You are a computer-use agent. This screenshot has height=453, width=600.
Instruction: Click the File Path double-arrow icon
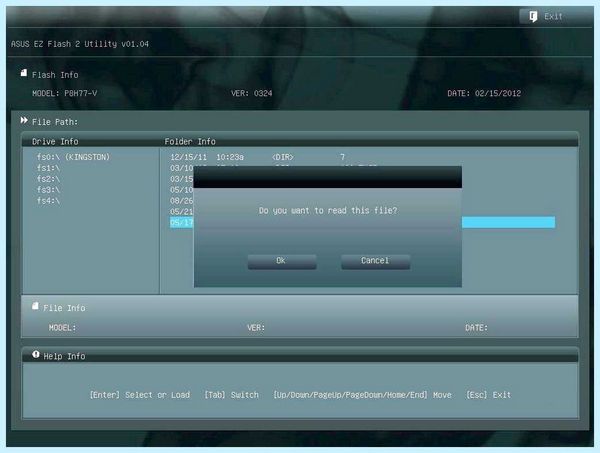[24, 121]
